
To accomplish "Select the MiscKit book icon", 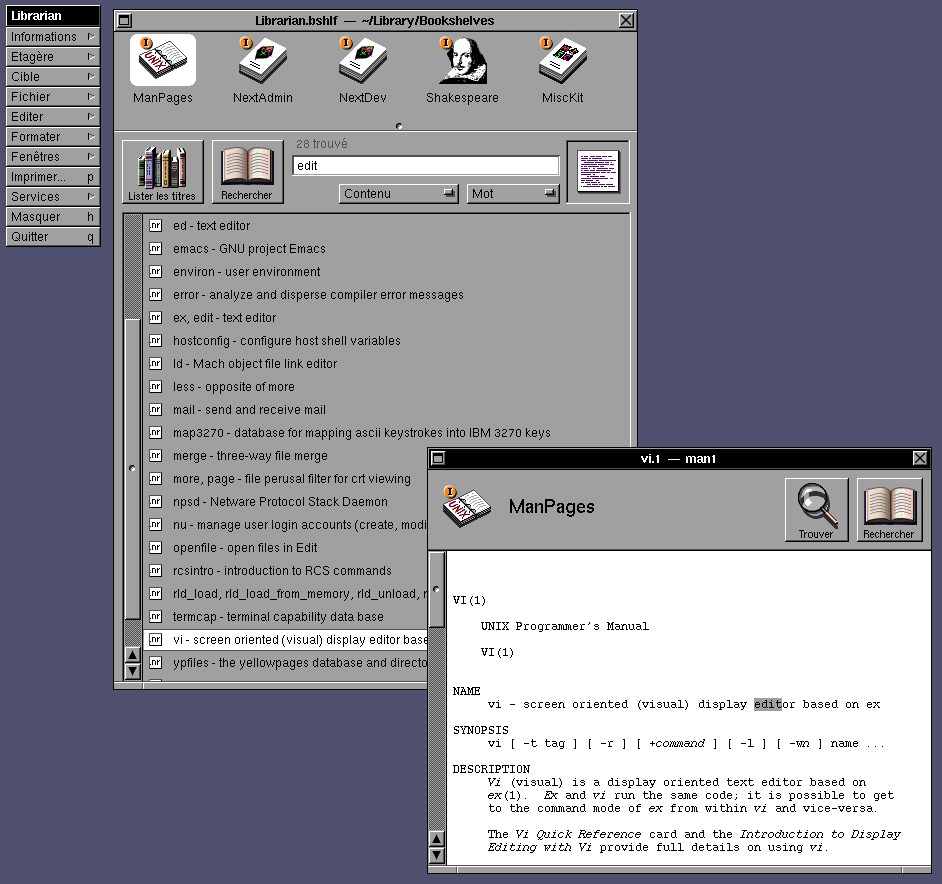I will 562,60.
